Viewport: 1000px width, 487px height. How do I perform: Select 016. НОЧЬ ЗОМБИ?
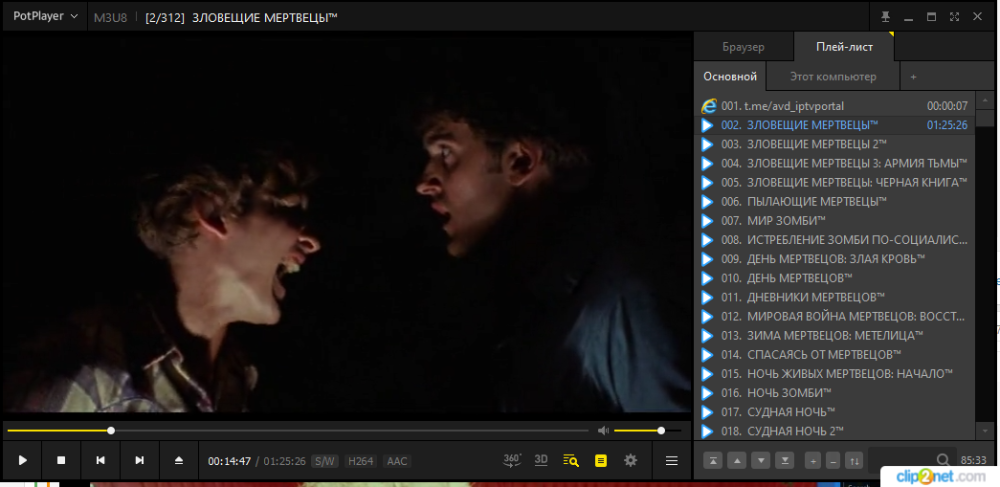coord(834,393)
